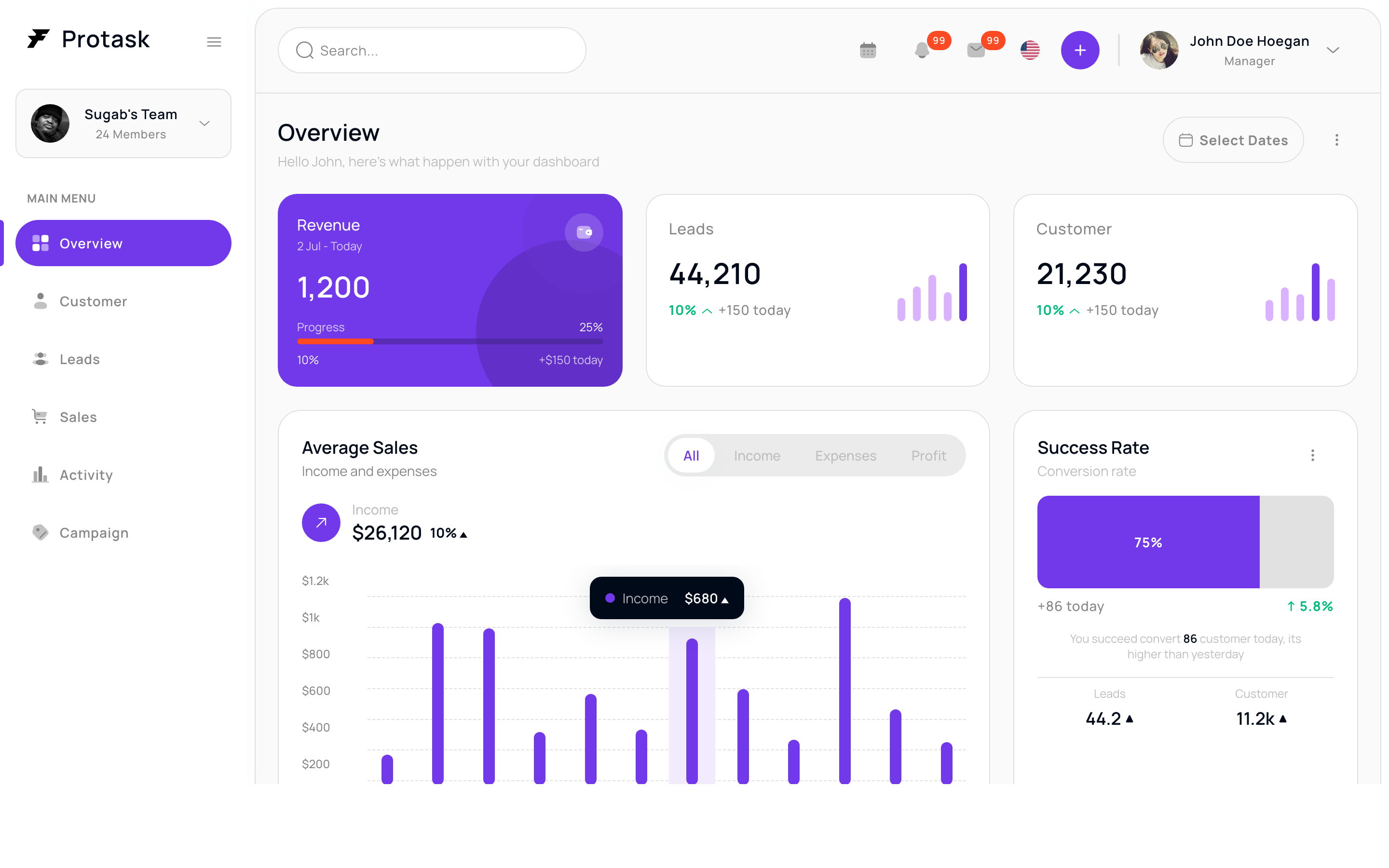The width and height of the screenshot is (1389, 868).
Task: Click the 75% success rate bar
Action: 1148,542
